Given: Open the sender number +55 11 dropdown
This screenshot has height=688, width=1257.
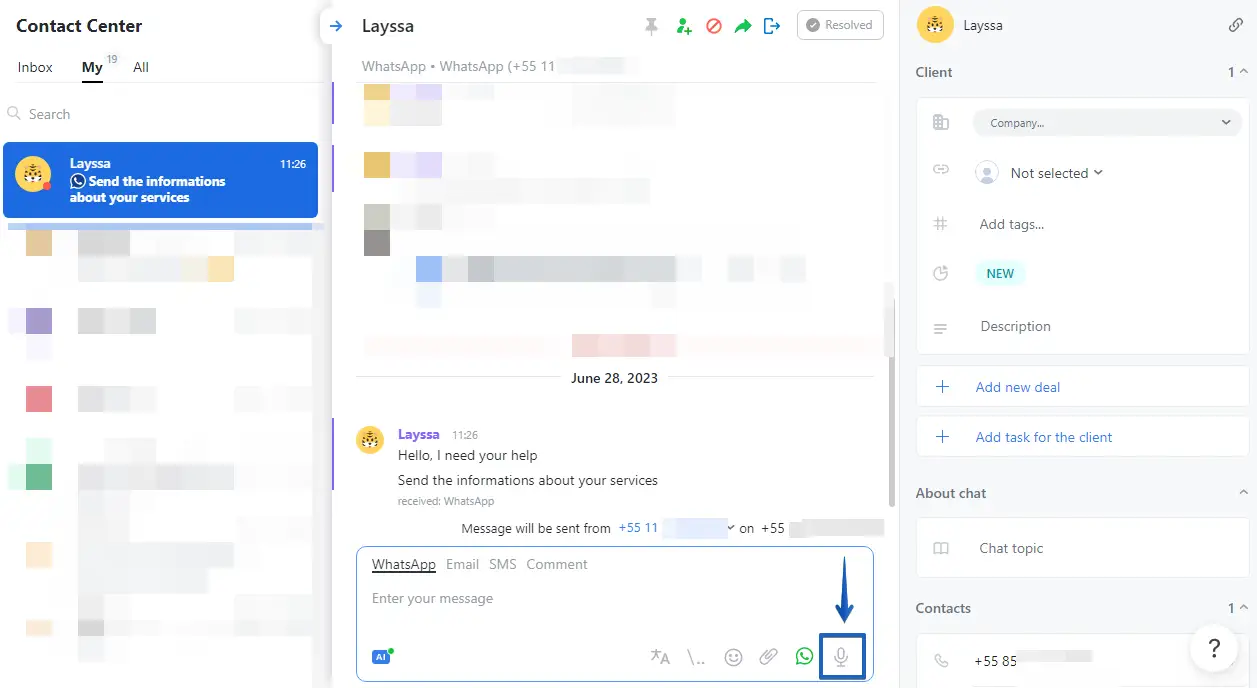Looking at the screenshot, I should [x=676, y=528].
